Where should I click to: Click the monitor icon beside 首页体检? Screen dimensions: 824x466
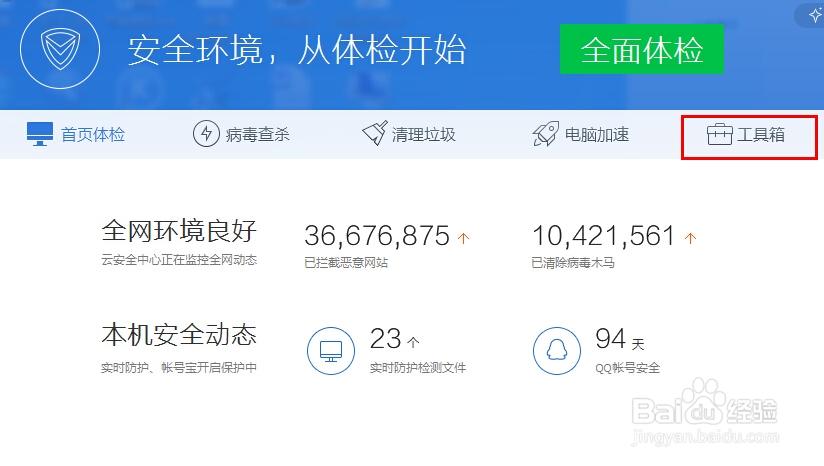pyautogui.click(x=40, y=134)
